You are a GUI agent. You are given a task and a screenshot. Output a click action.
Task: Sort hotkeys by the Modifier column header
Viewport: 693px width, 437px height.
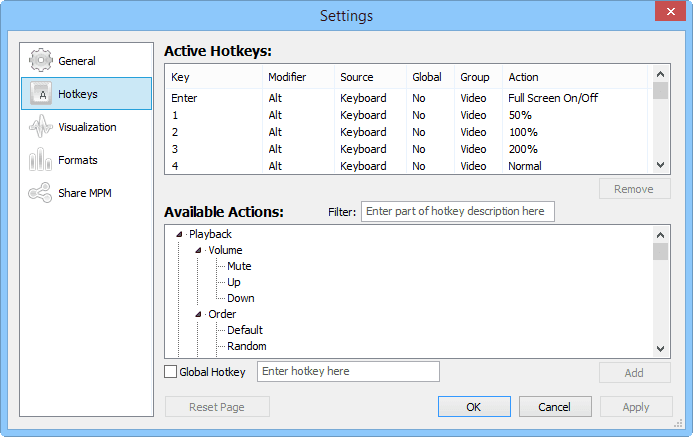pyautogui.click(x=290, y=77)
